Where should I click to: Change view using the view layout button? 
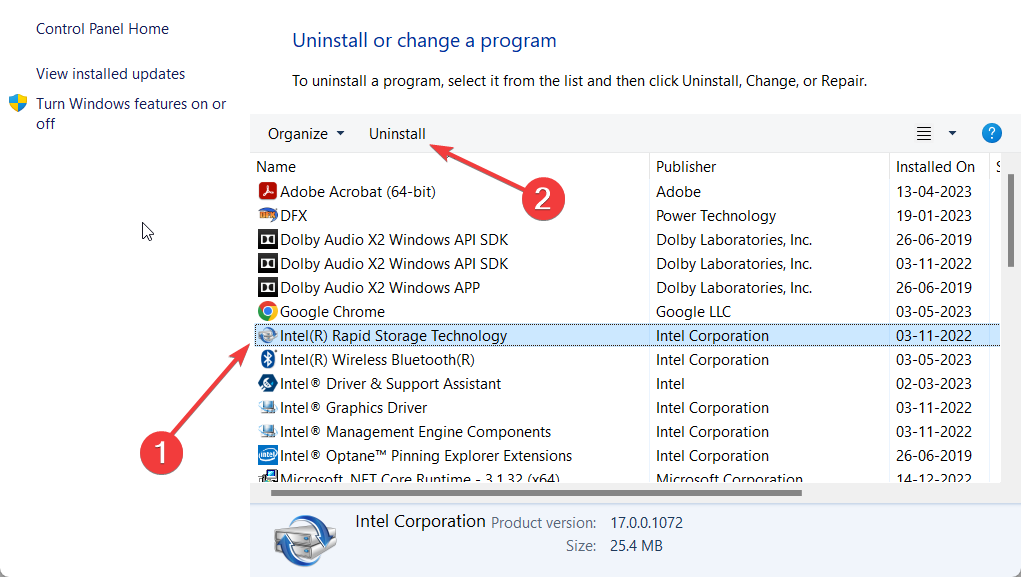tap(924, 133)
